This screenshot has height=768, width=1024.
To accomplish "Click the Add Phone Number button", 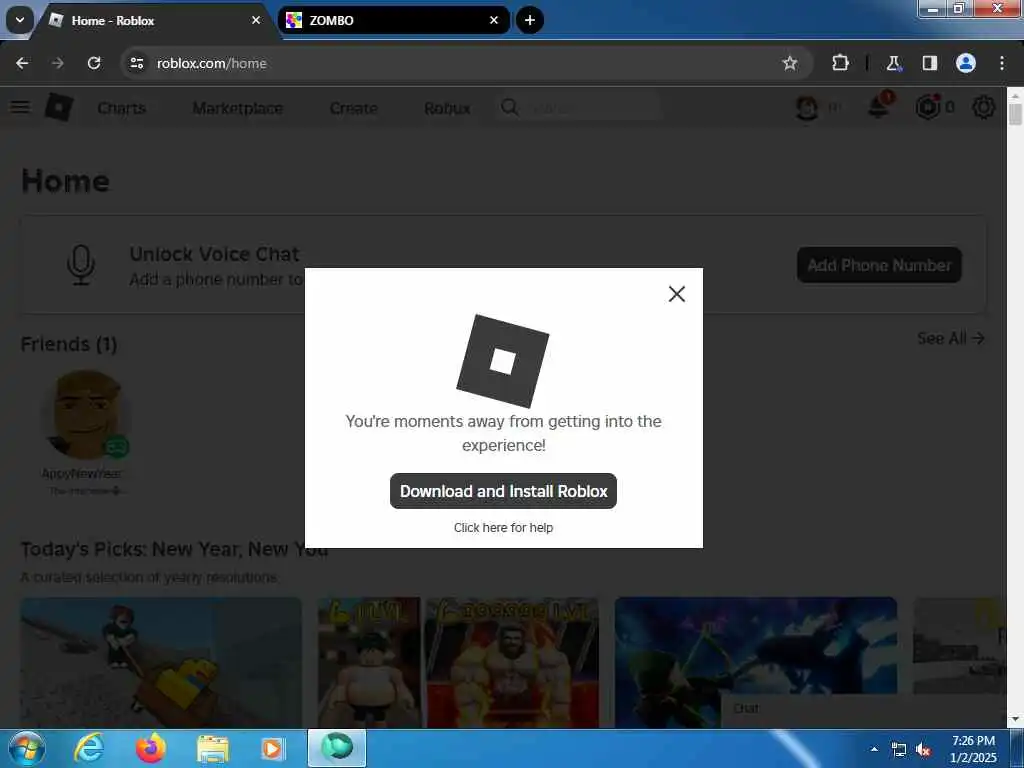I will (x=879, y=265).
